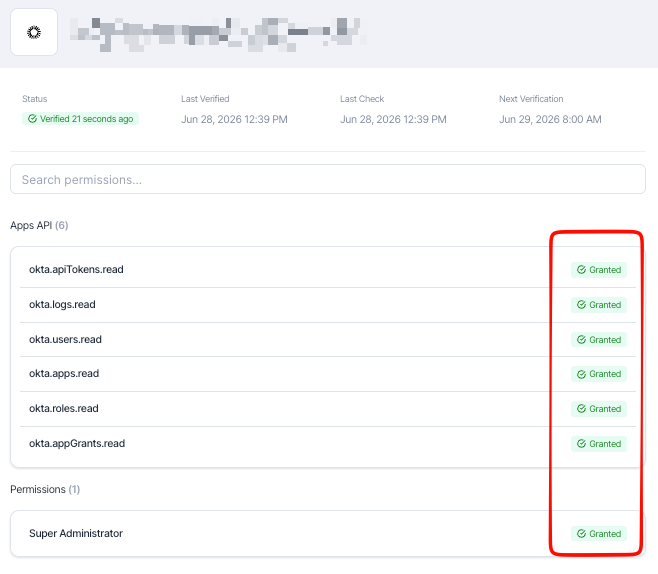Focus the Search permissions input field

tap(328, 179)
